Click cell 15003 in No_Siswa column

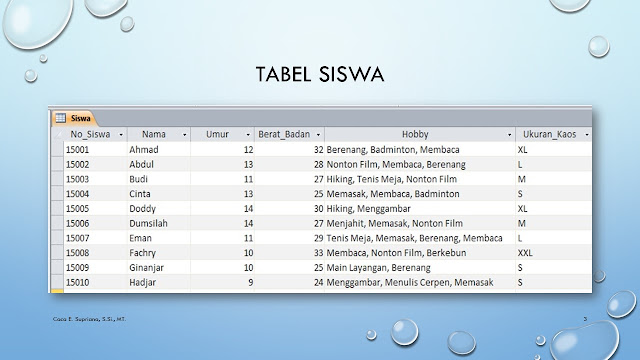[96, 179]
